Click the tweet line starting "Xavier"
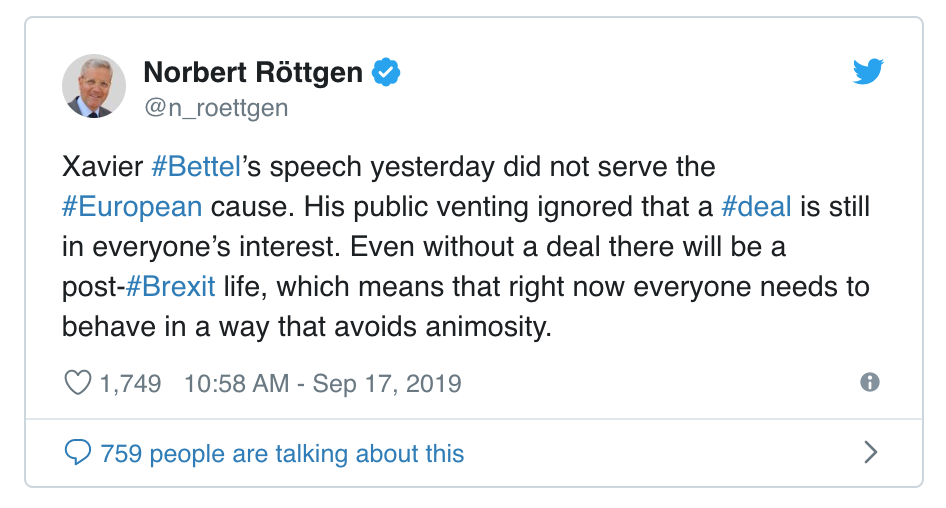The width and height of the screenshot is (946, 508). click(x=389, y=167)
